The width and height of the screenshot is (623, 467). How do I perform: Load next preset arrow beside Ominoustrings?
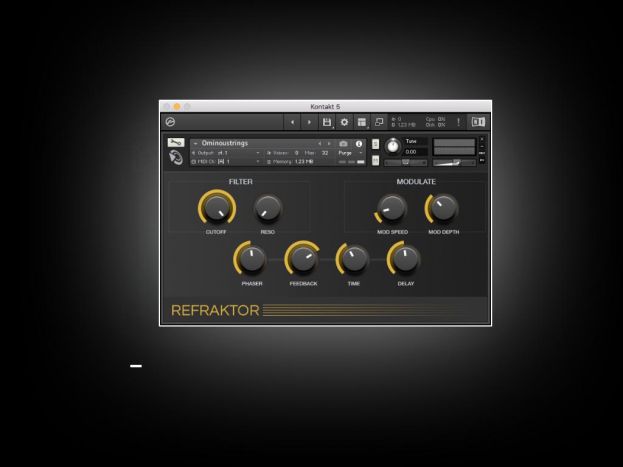(329, 143)
